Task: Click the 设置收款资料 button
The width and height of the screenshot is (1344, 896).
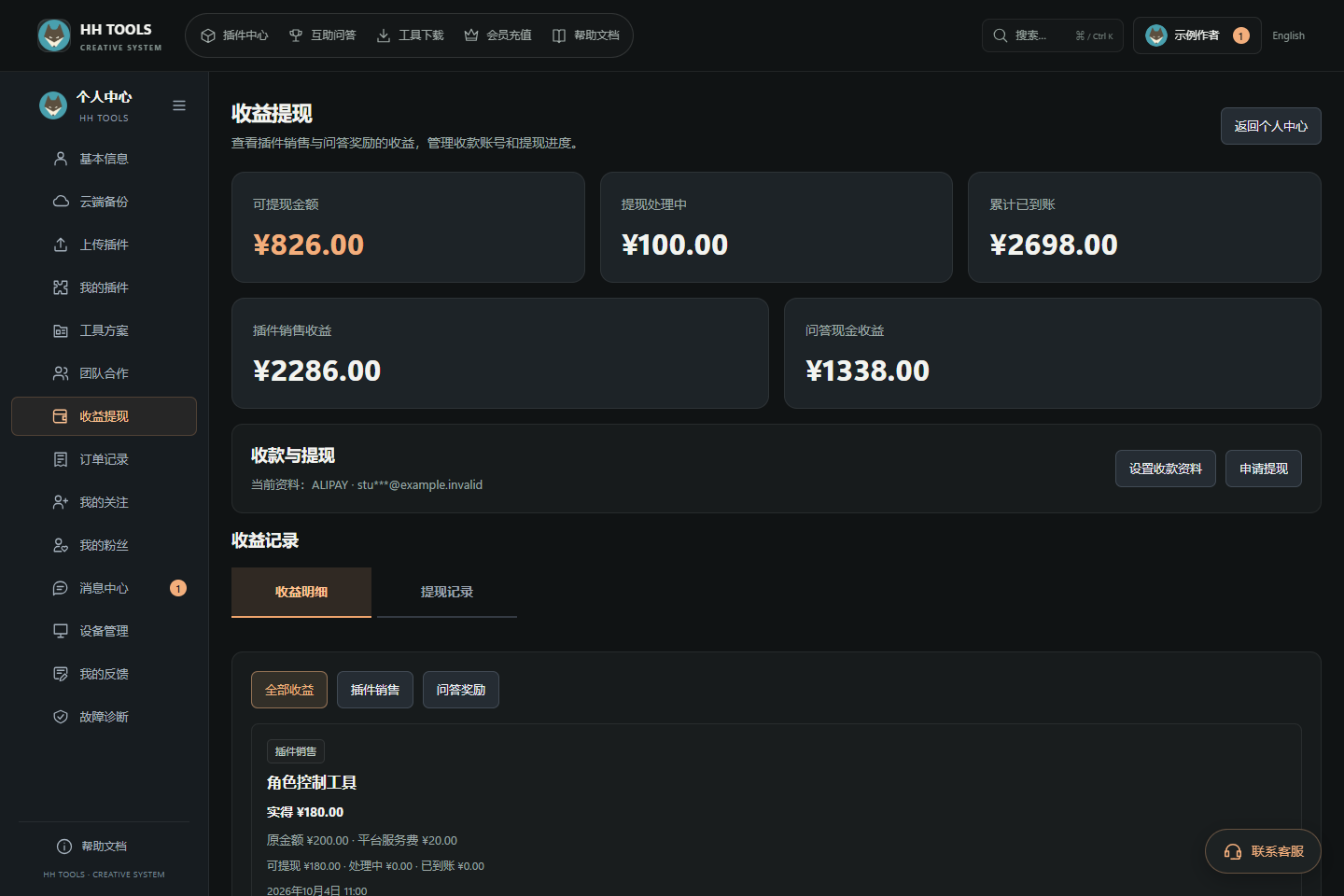Action: (x=1165, y=469)
